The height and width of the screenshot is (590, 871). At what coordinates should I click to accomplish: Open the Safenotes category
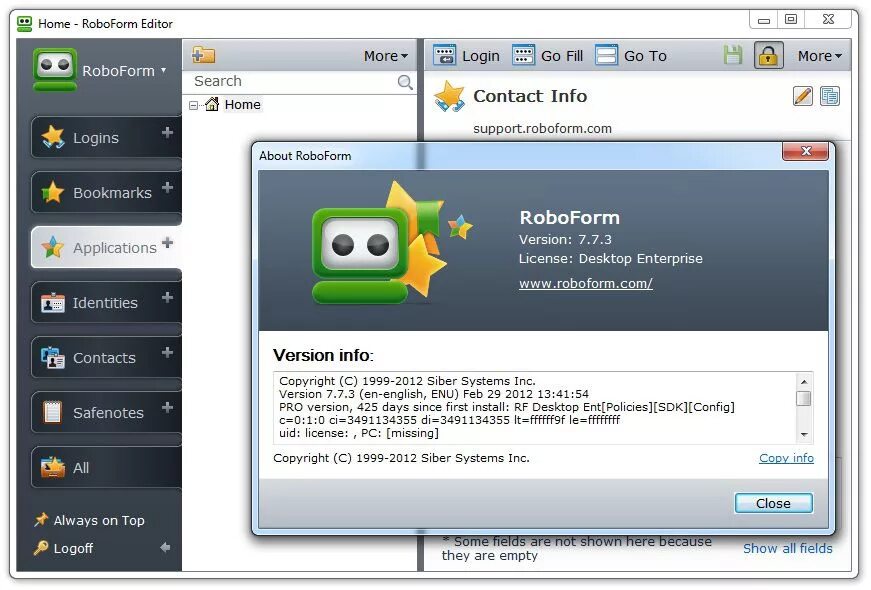[108, 413]
